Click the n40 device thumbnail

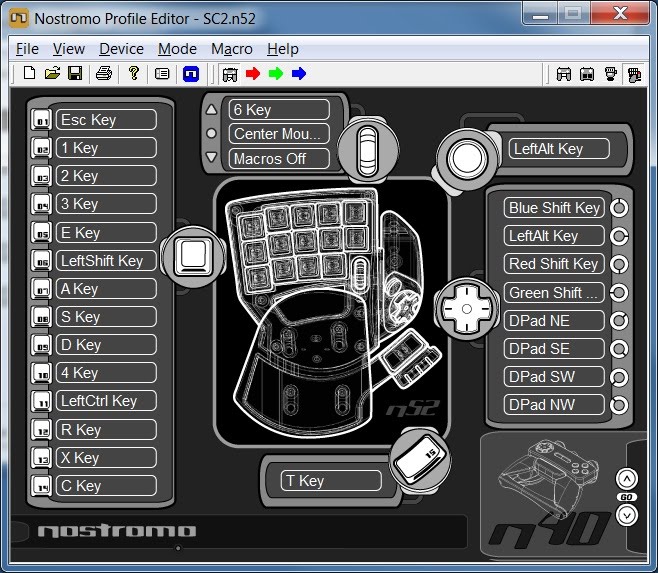550,493
